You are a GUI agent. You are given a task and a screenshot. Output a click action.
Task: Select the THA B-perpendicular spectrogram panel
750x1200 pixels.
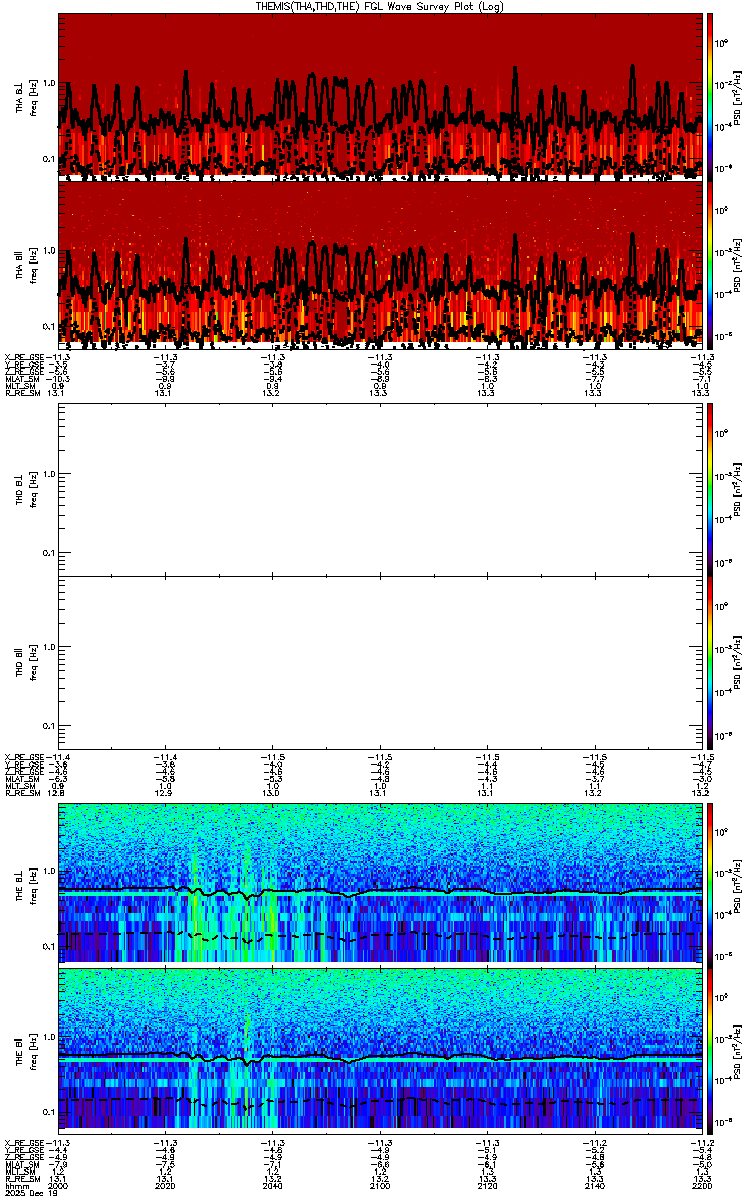381,97
